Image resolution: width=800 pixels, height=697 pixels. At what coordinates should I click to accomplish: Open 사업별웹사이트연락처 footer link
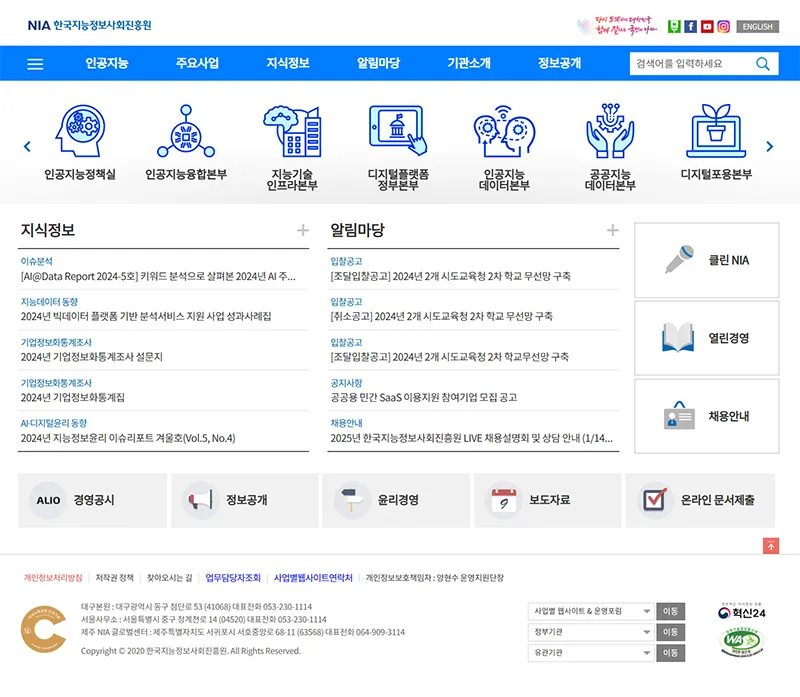[x=313, y=578]
